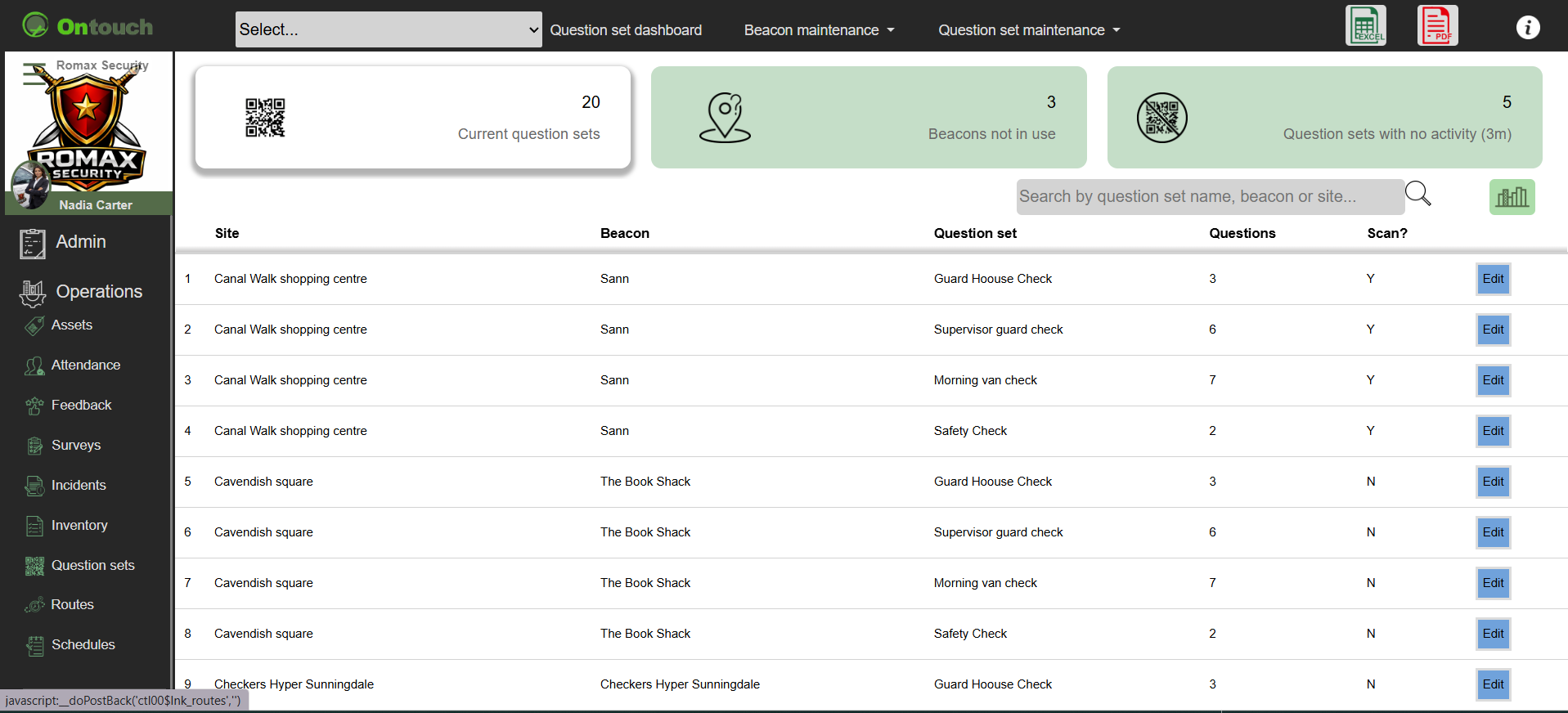Edit row 7 Morning van check
The height and width of the screenshot is (713, 1568).
(x=1493, y=583)
